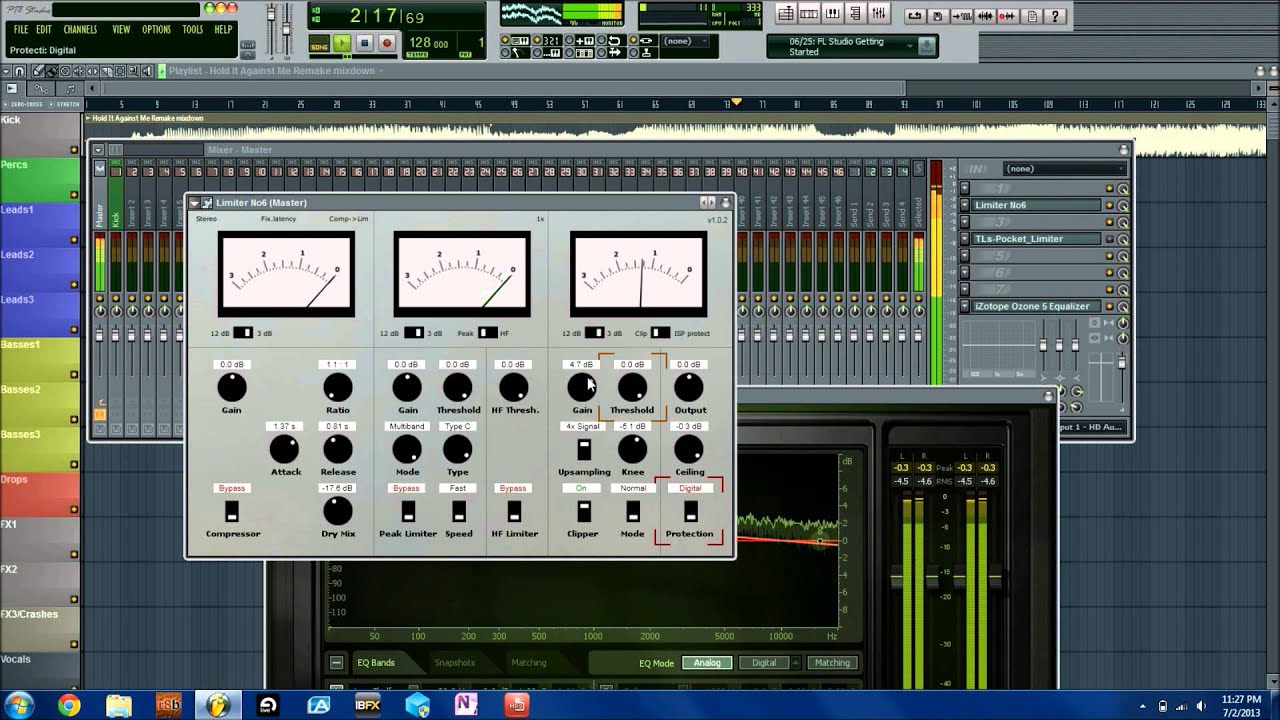Open Google Chrome from the taskbar
The width and height of the screenshot is (1280, 720).
69,705
